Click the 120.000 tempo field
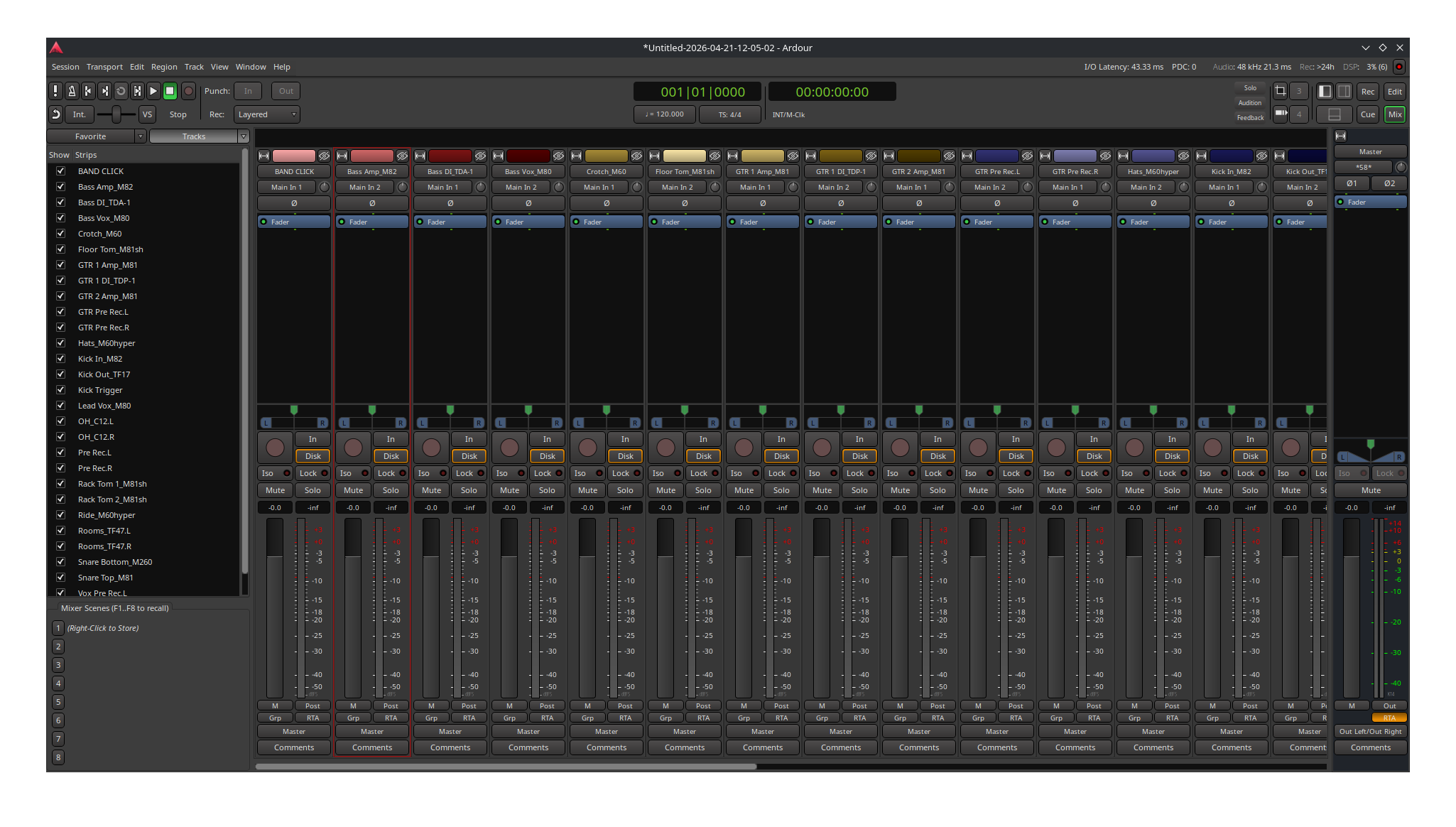The width and height of the screenshot is (1456, 827). pos(665,114)
